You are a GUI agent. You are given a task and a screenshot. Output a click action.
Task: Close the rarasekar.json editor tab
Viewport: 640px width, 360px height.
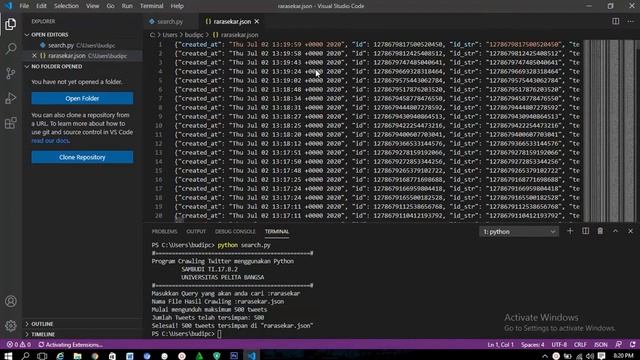pos(257,21)
